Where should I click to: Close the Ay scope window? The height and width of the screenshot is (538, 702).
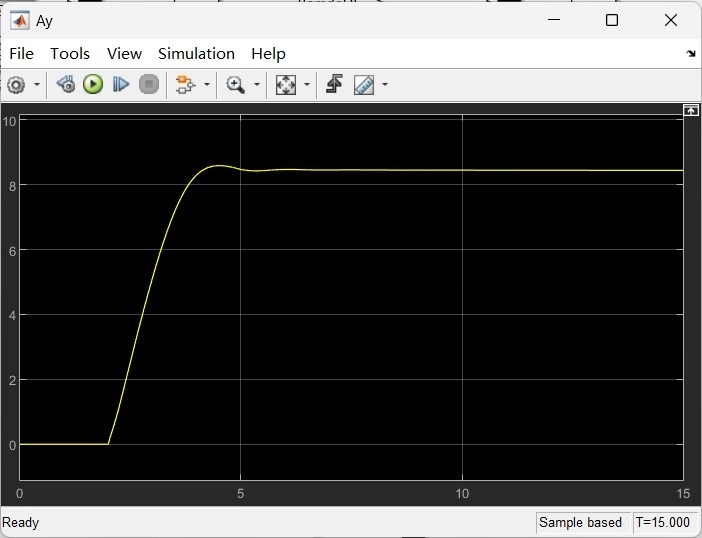pos(671,20)
